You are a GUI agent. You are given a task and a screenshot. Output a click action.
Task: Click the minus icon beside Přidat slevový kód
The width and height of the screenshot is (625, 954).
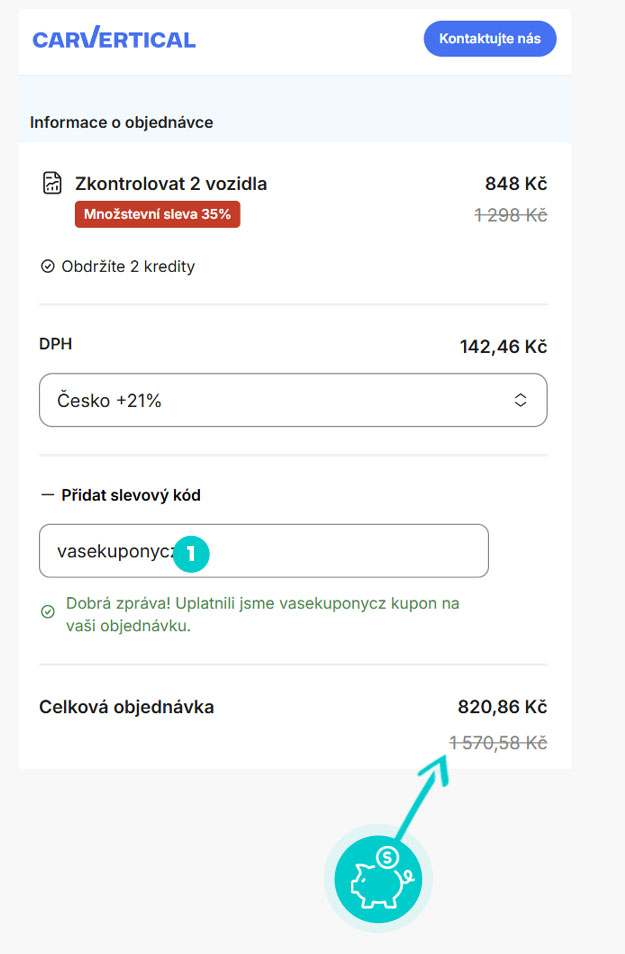pos(46,495)
